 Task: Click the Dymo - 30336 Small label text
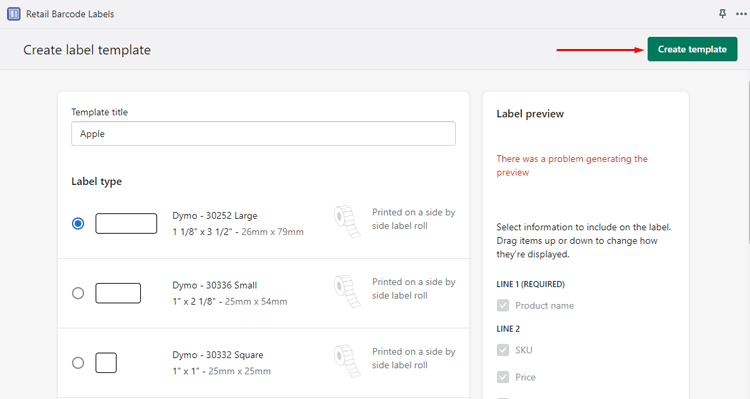tap(215, 285)
